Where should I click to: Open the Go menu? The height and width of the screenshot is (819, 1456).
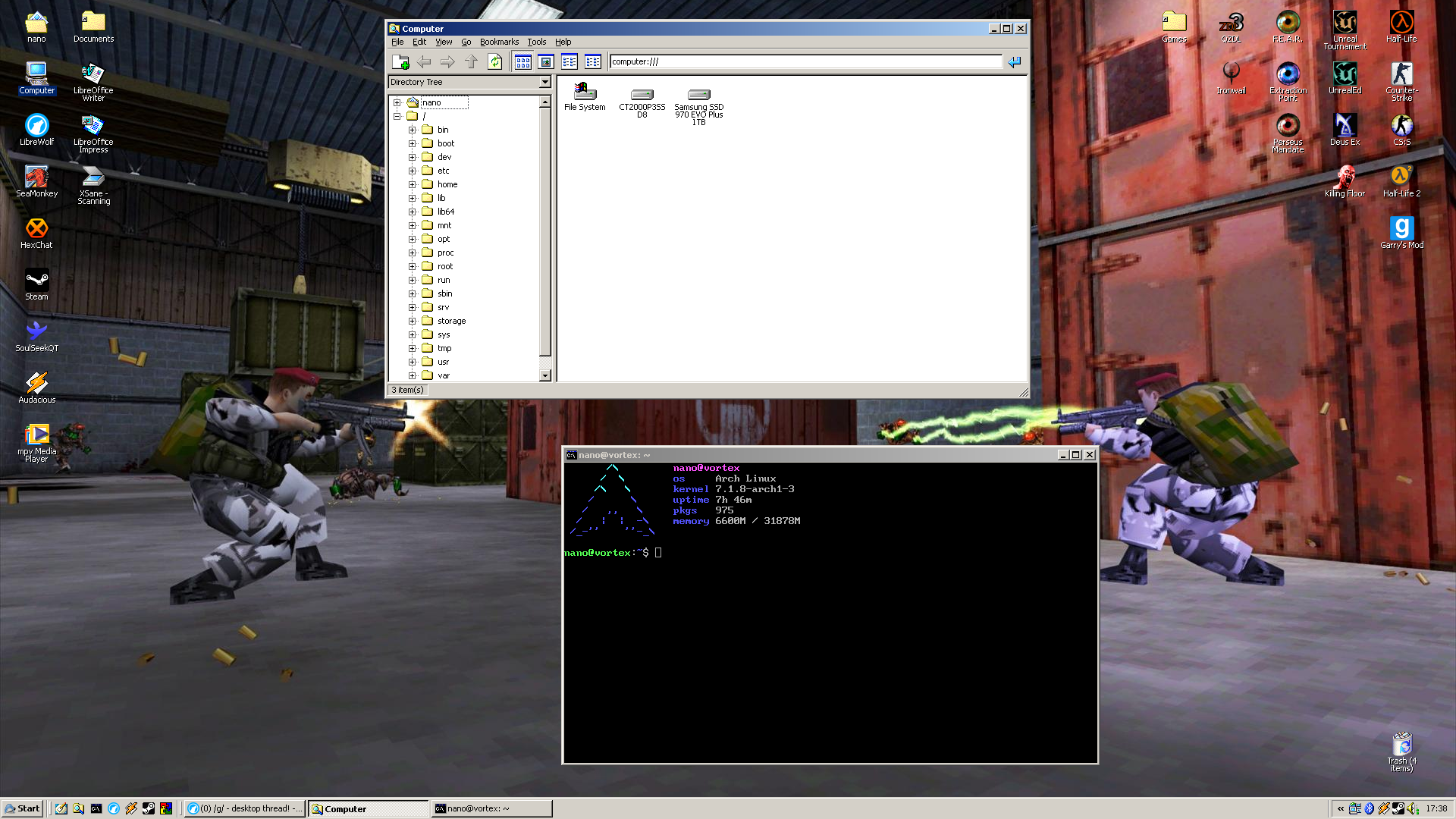[x=466, y=42]
